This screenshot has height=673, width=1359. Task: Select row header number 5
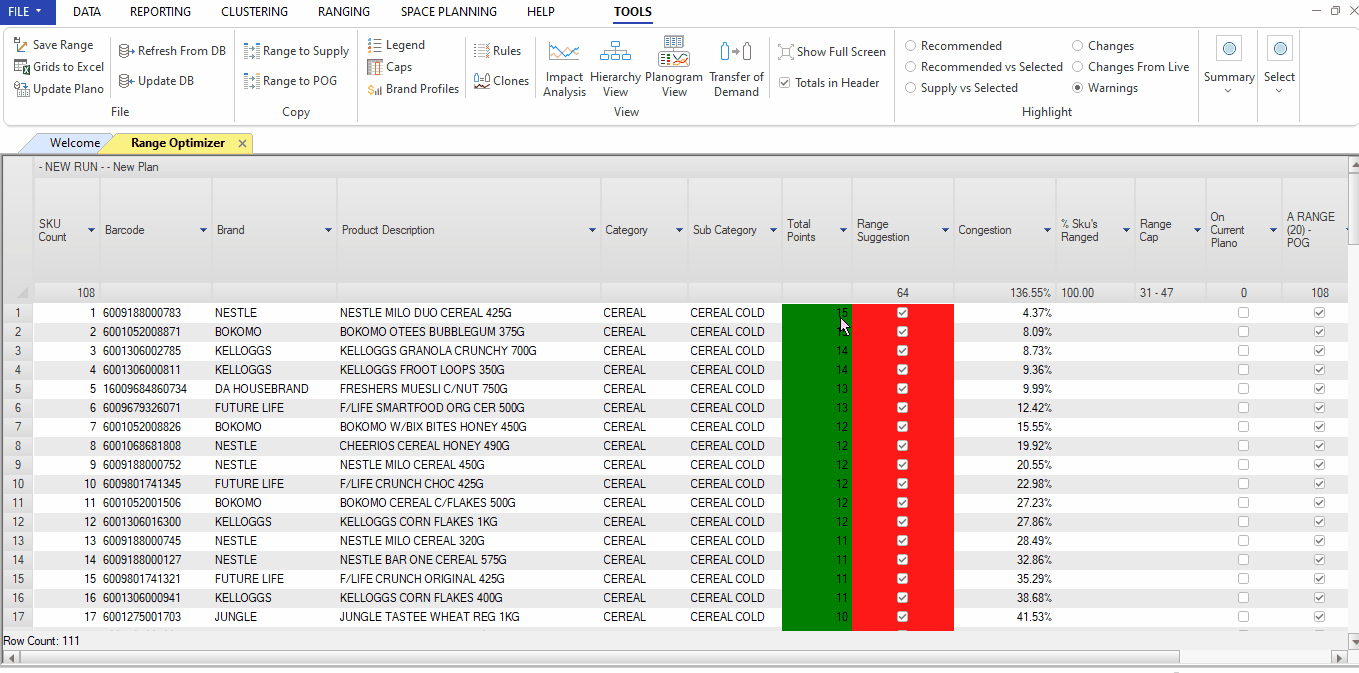pyautogui.click(x=17, y=389)
